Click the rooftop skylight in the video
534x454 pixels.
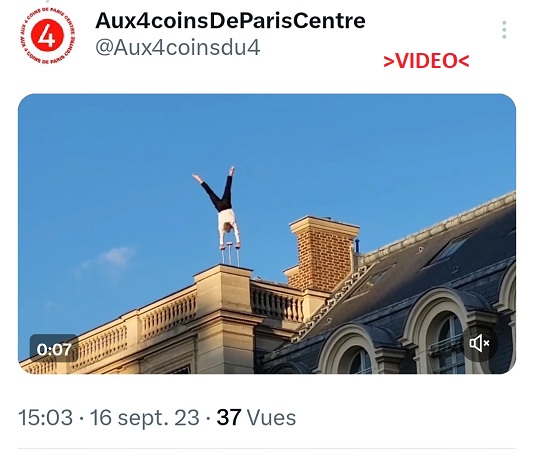(x=450, y=248)
